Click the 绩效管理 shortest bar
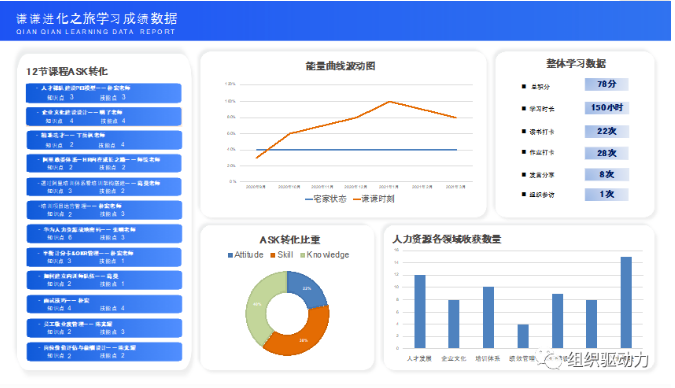 (523, 336)
